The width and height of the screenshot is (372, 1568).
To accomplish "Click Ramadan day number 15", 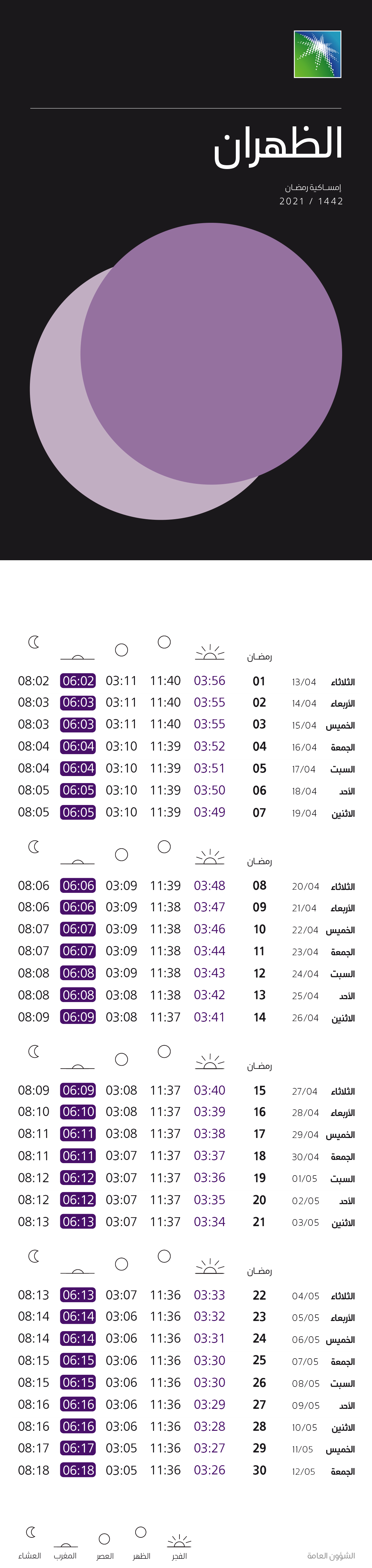I will (259, 1090).
